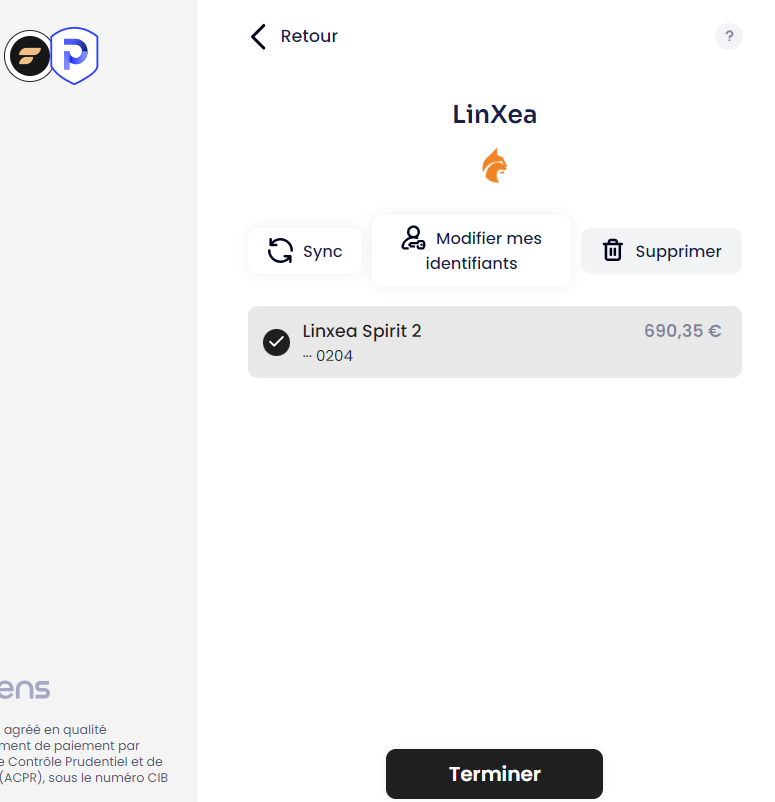This screenshot has height=802, width=775.
Task: Click the ACPR regulatory notice text
Action: click(x=84, y=753)
